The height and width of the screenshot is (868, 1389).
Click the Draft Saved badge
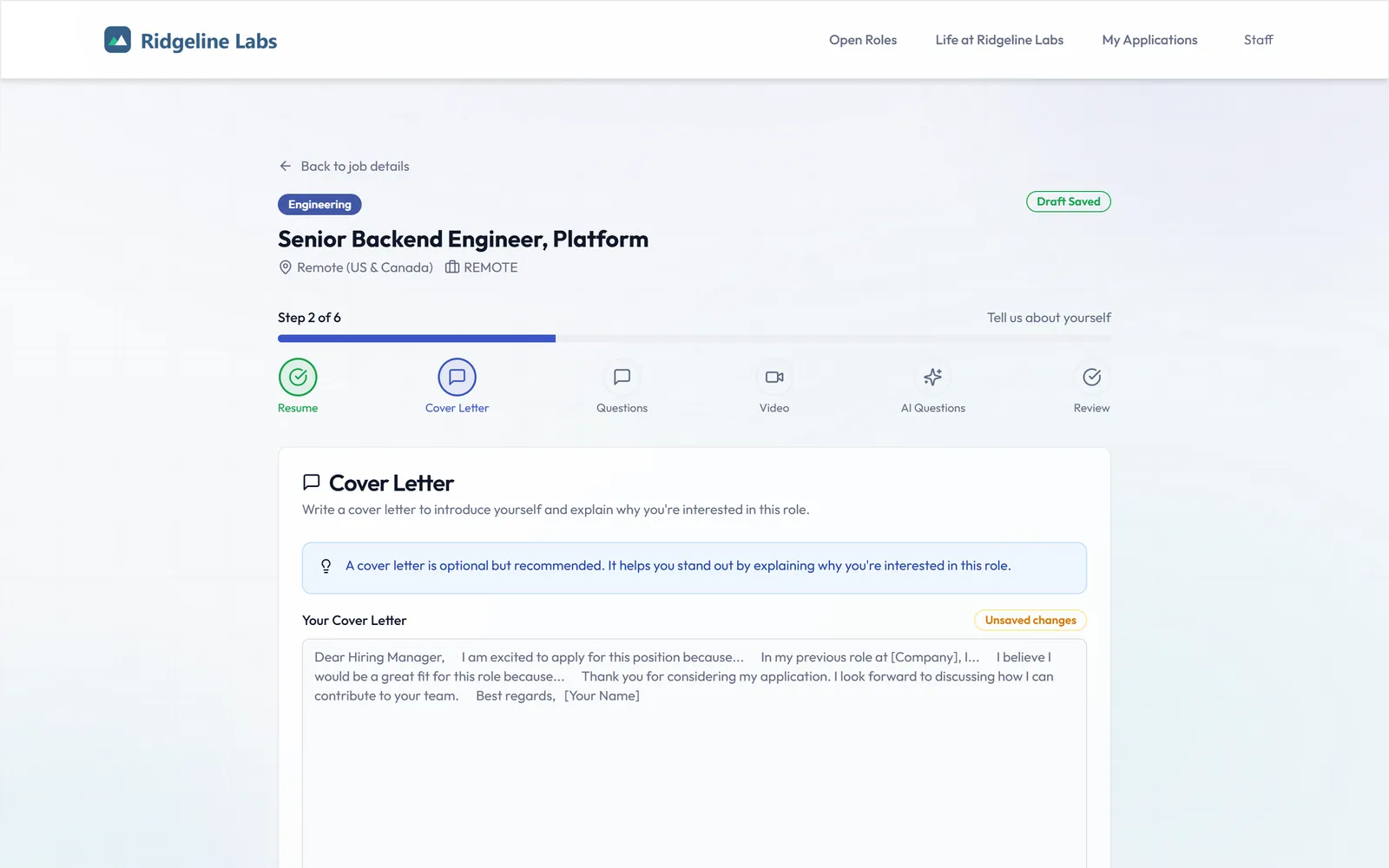pyautogui.click(x=1069, y=201)
